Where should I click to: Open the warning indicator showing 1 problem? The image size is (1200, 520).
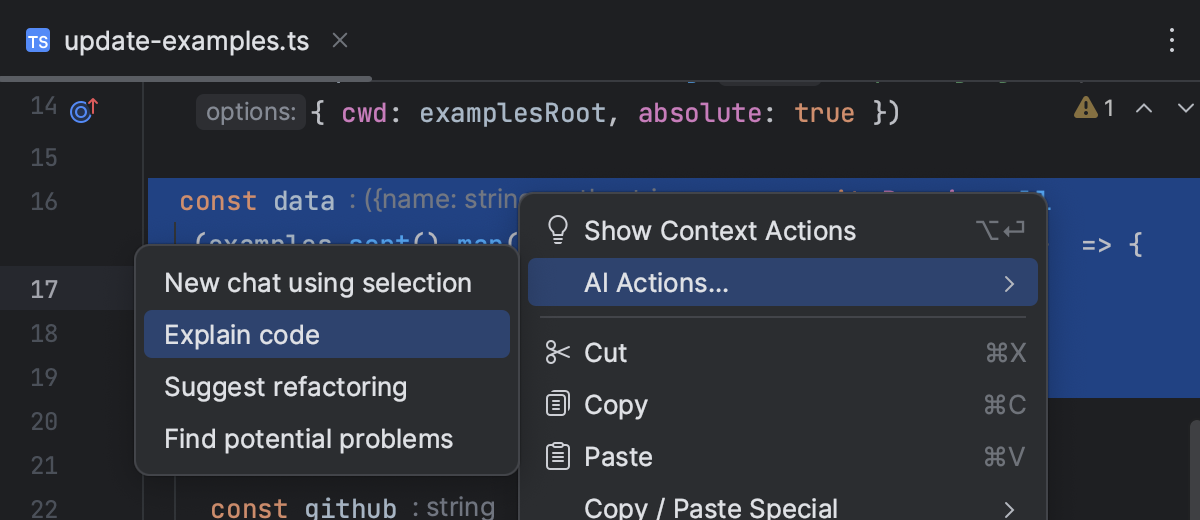pyautogui.click(x=1094, y=108)
